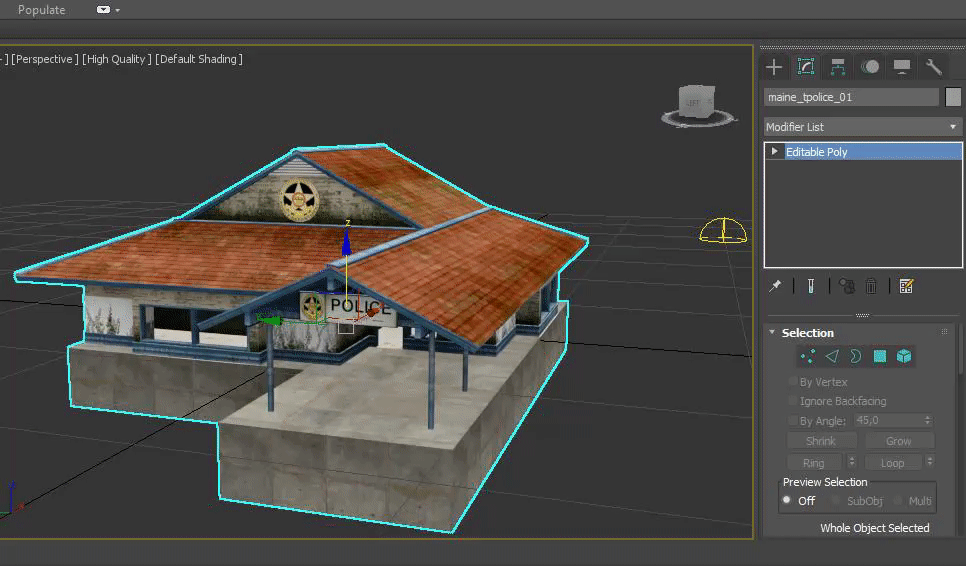This screenshot has width=966, height=566.
Task: Collapse the Selection rollout
Action: pos(771,333)
